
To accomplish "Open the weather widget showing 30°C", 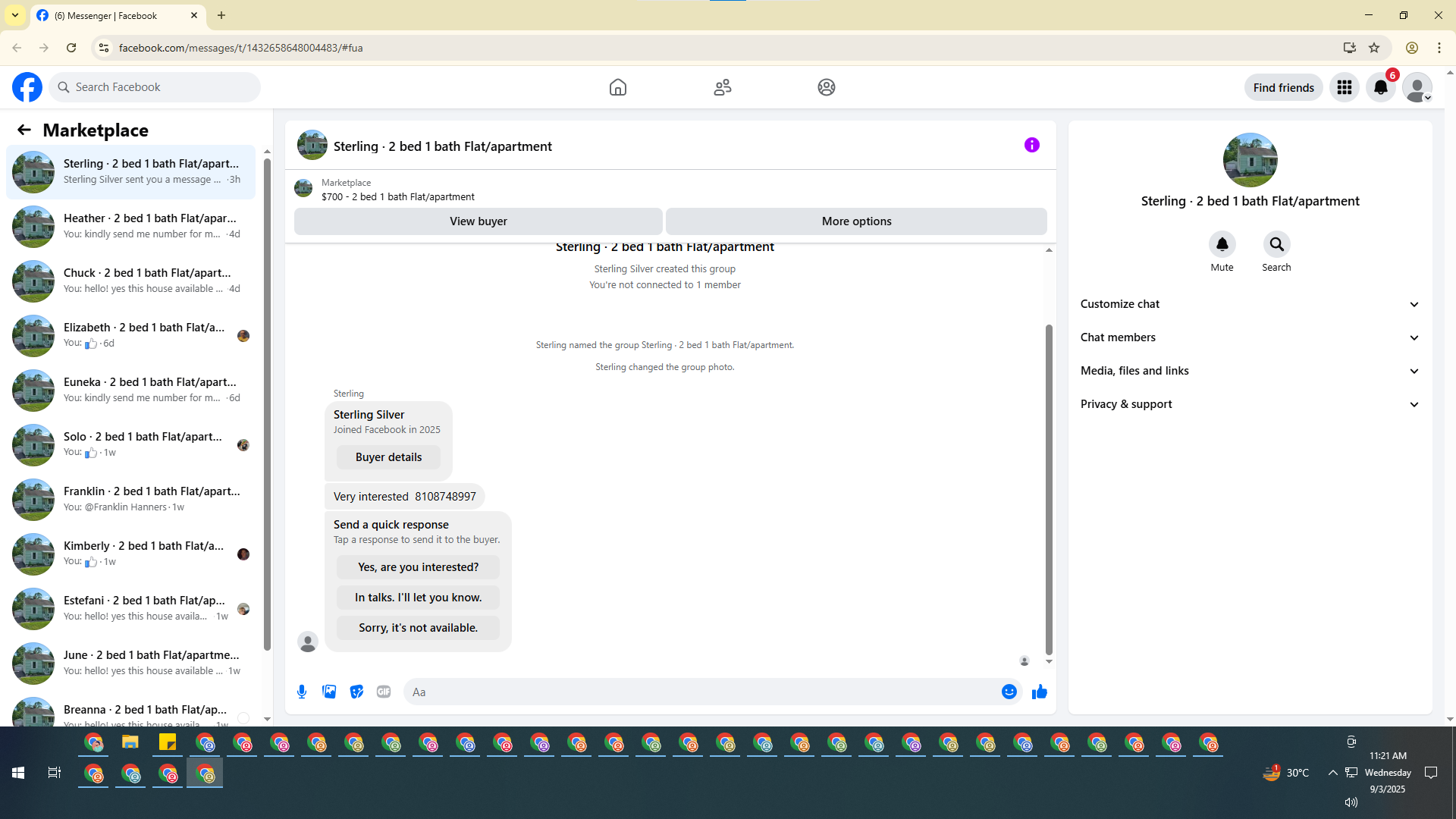I will 1286,773.
